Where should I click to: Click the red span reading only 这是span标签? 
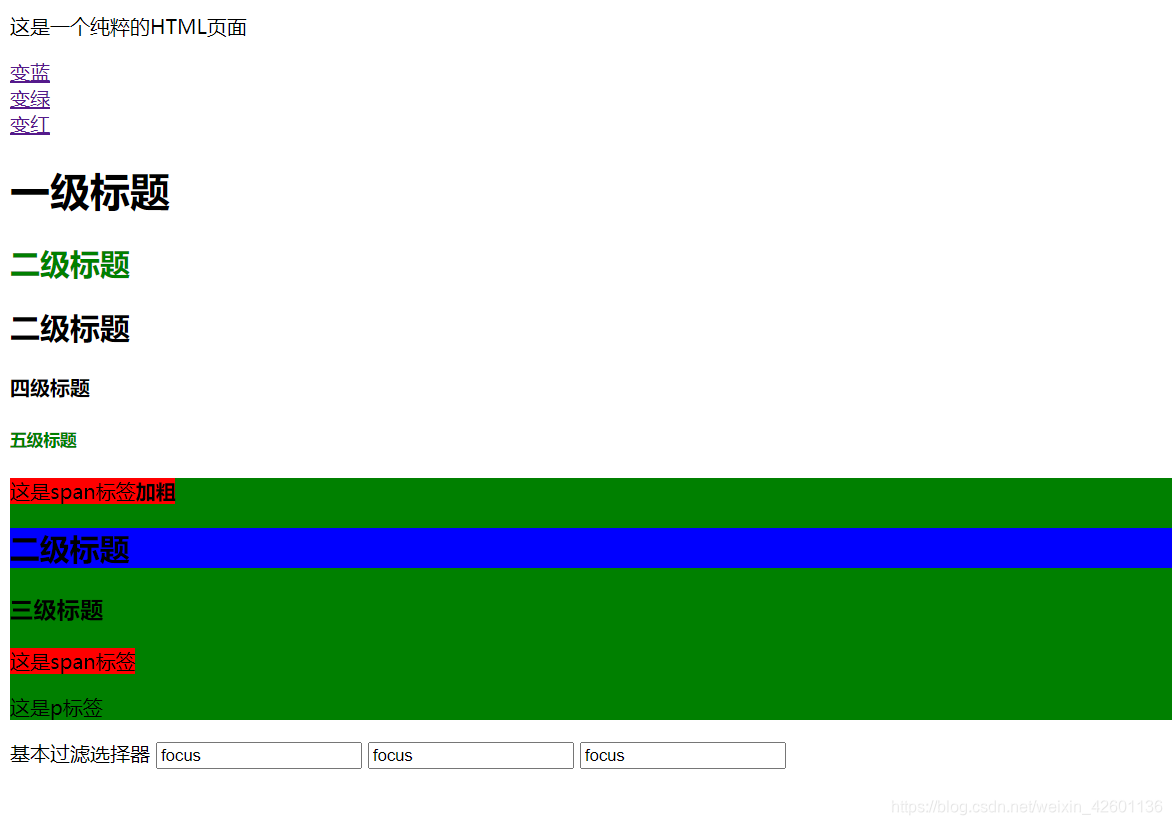point(73,661)
